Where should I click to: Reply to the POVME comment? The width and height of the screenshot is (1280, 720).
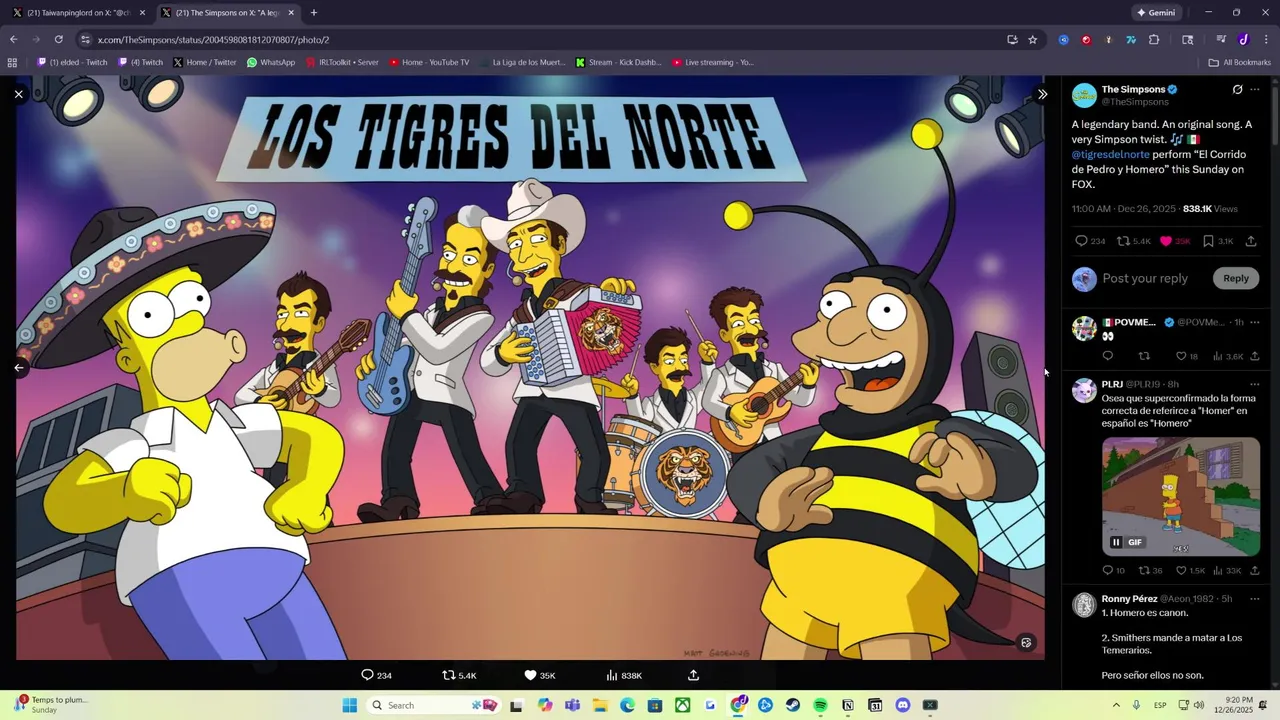(1107, 356)
